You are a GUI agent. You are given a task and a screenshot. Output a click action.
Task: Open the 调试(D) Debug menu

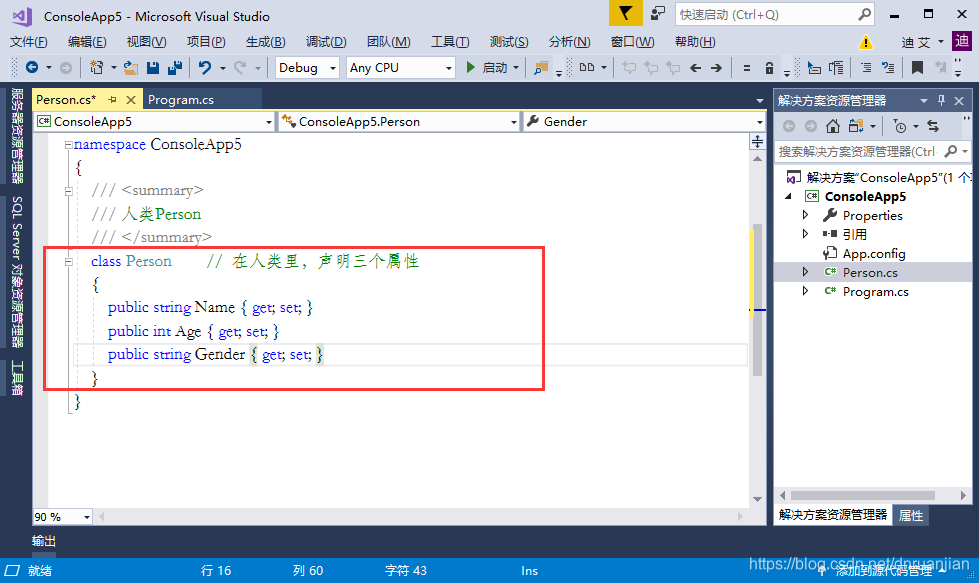326,42
